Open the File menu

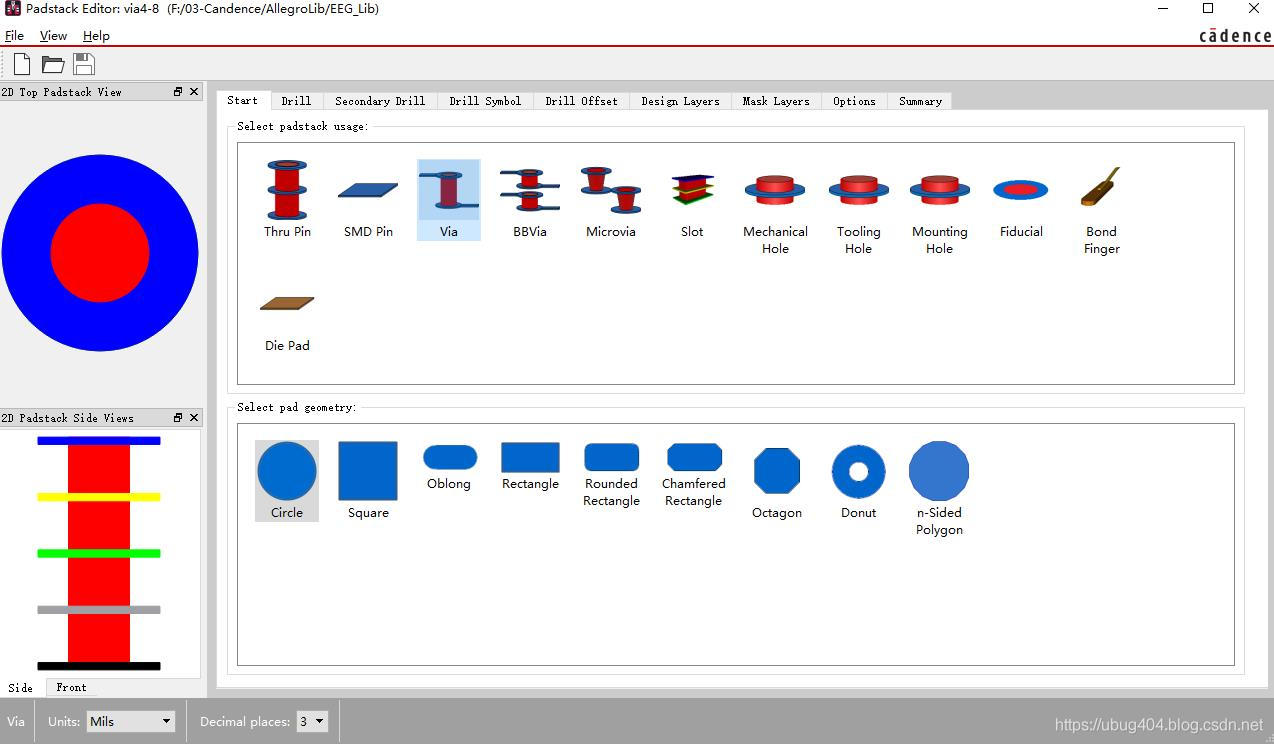14,35
